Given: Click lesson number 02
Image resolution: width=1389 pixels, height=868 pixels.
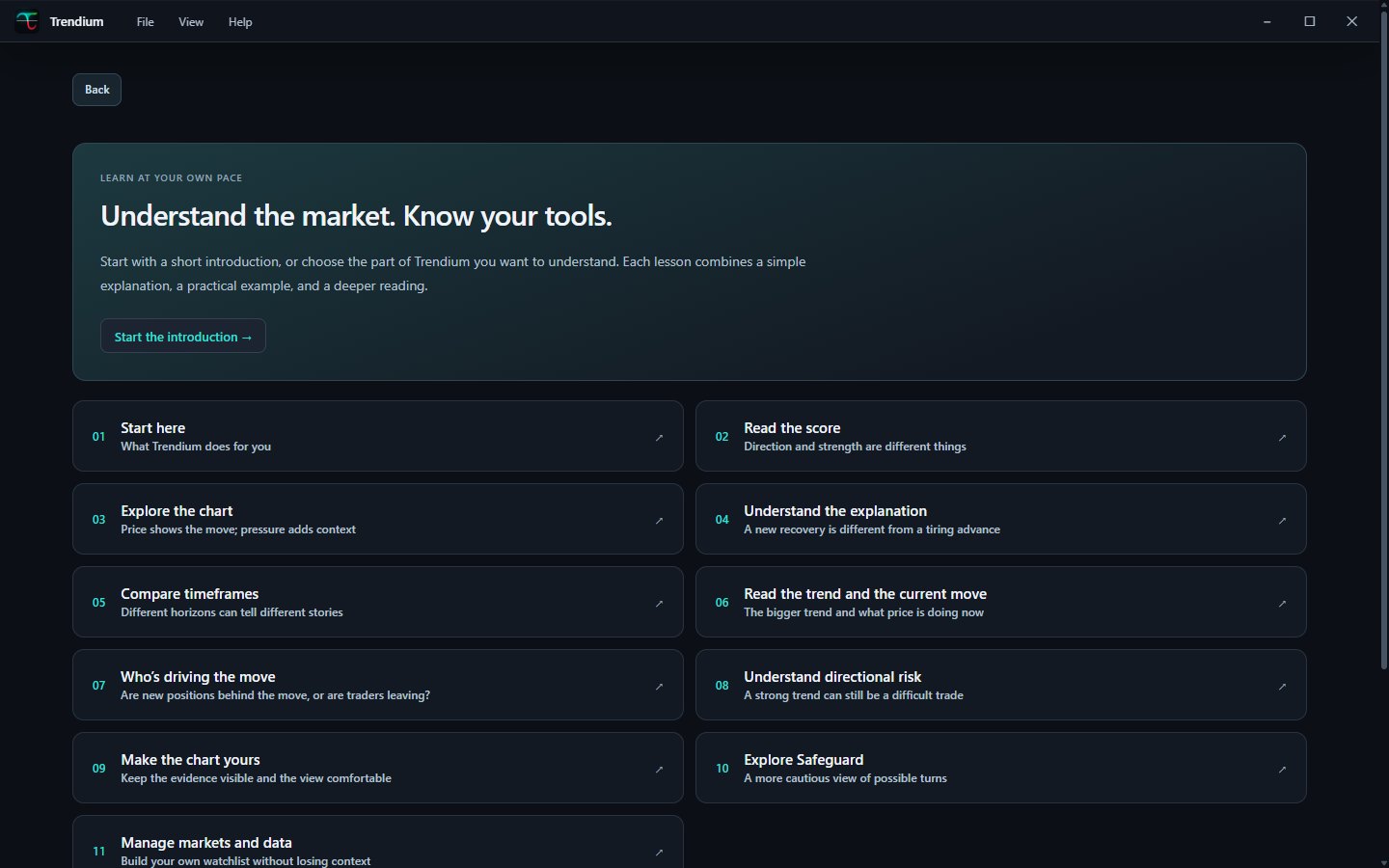Looking at the screenshot, I should pos(722,437).
